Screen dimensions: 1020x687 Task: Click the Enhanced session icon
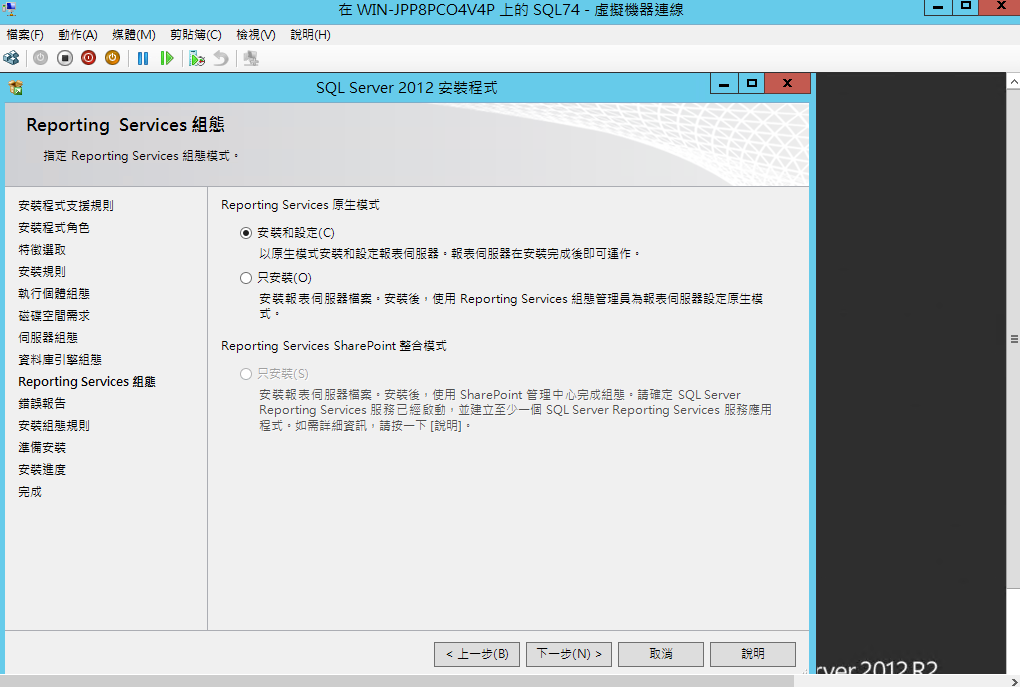point(250,59)
